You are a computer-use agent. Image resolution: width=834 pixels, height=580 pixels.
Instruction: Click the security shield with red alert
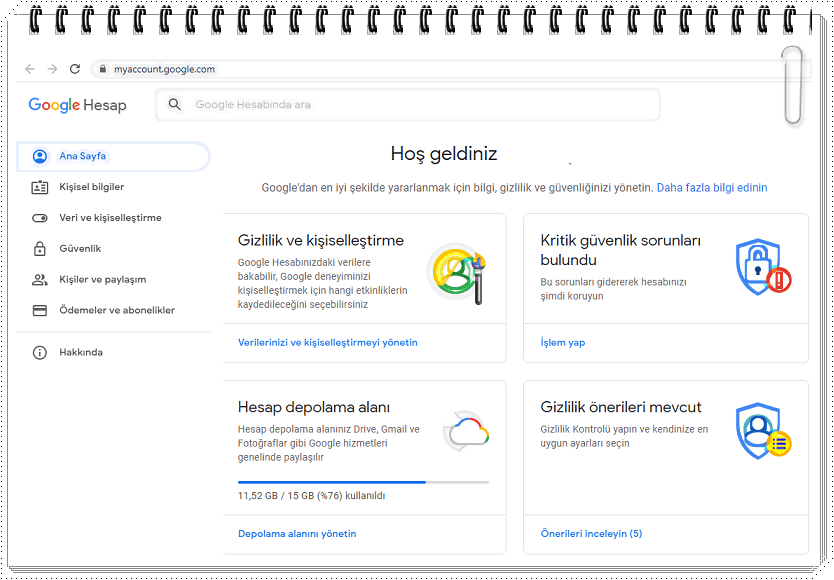[763, 267]
